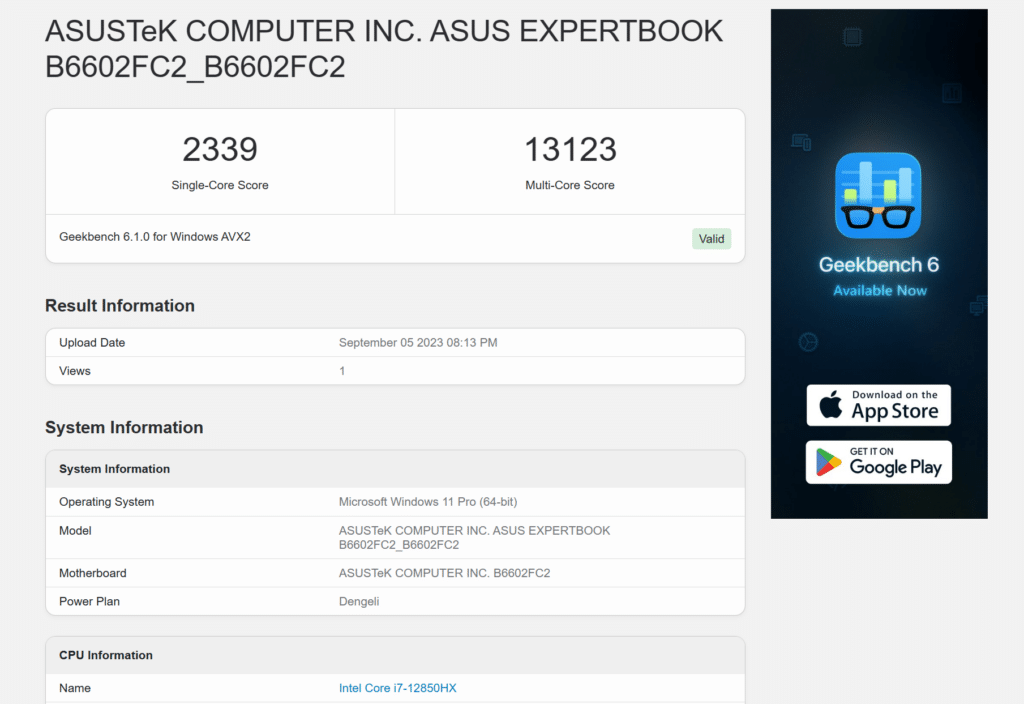
Task: Click the multi-core score 13123
Action: click(x=570, y=150)
